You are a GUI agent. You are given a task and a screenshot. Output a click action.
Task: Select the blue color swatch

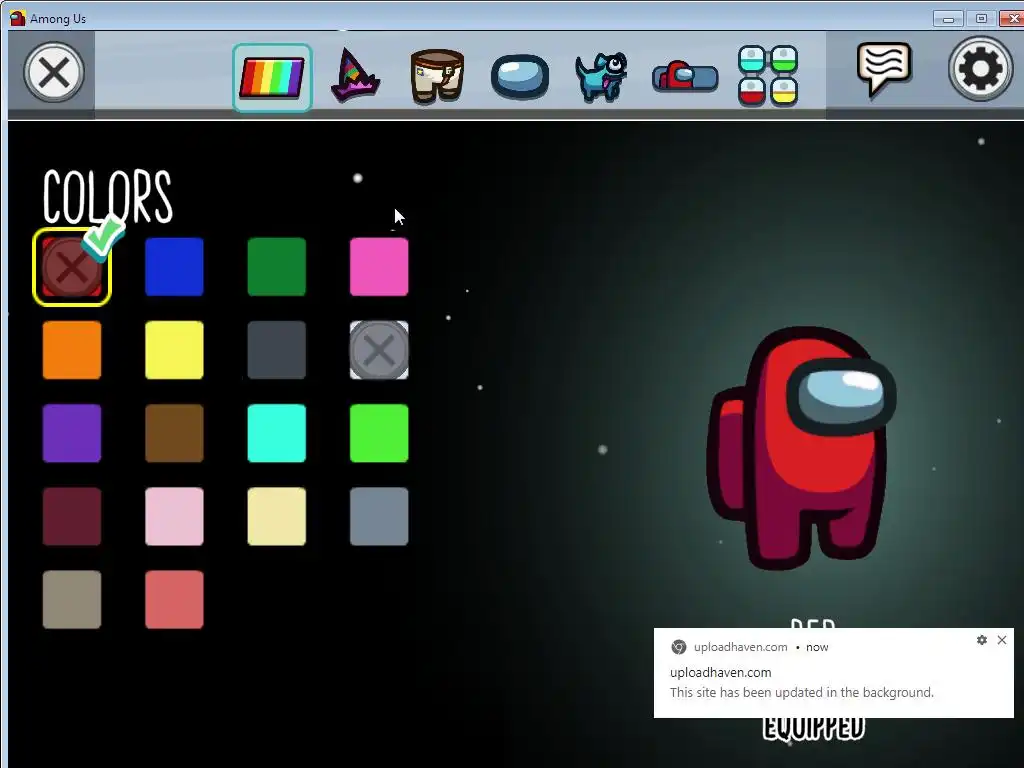coord(174,267)
